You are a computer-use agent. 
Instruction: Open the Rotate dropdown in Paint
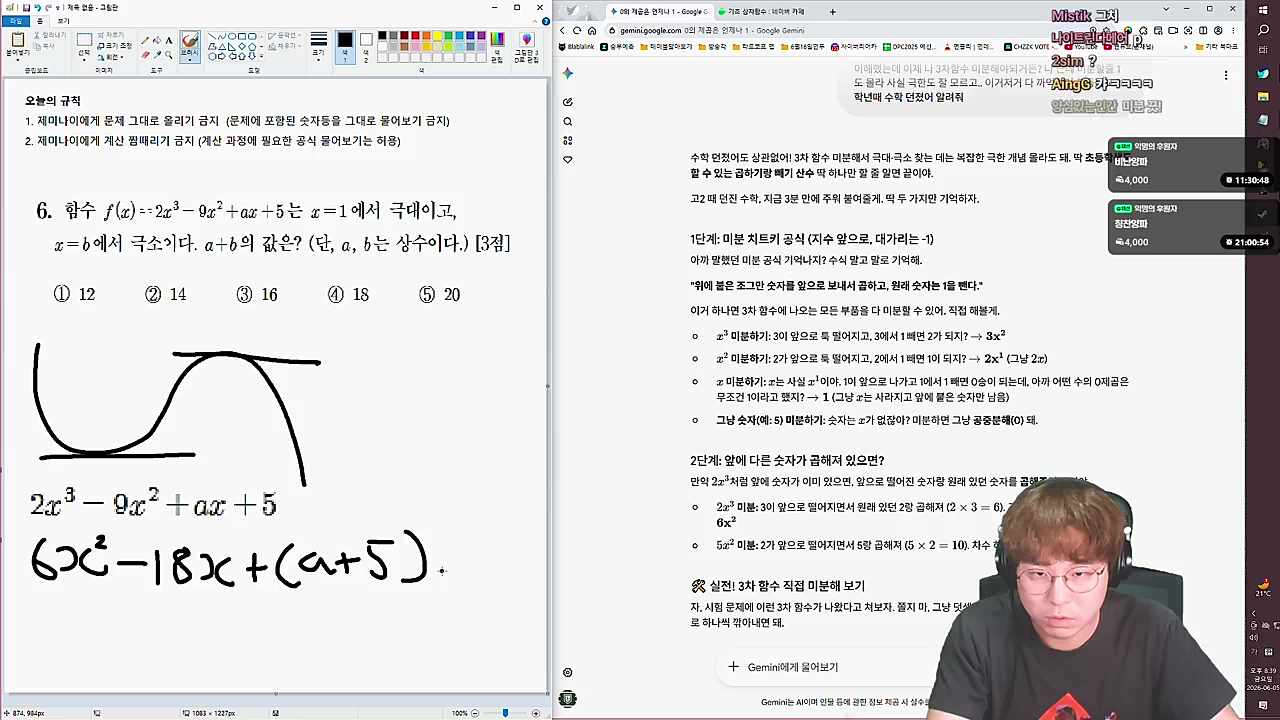tap(111, 57)
